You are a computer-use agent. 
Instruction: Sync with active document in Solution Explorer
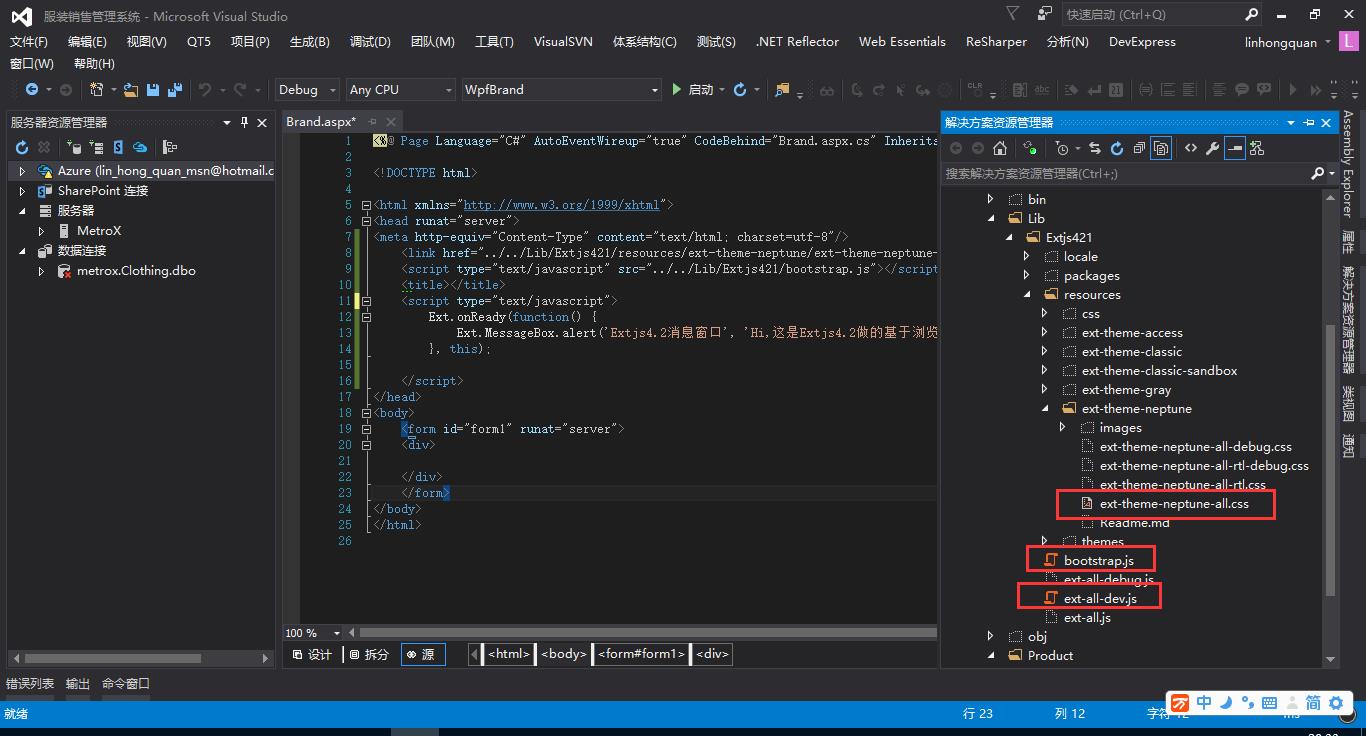pos(1095,148)
